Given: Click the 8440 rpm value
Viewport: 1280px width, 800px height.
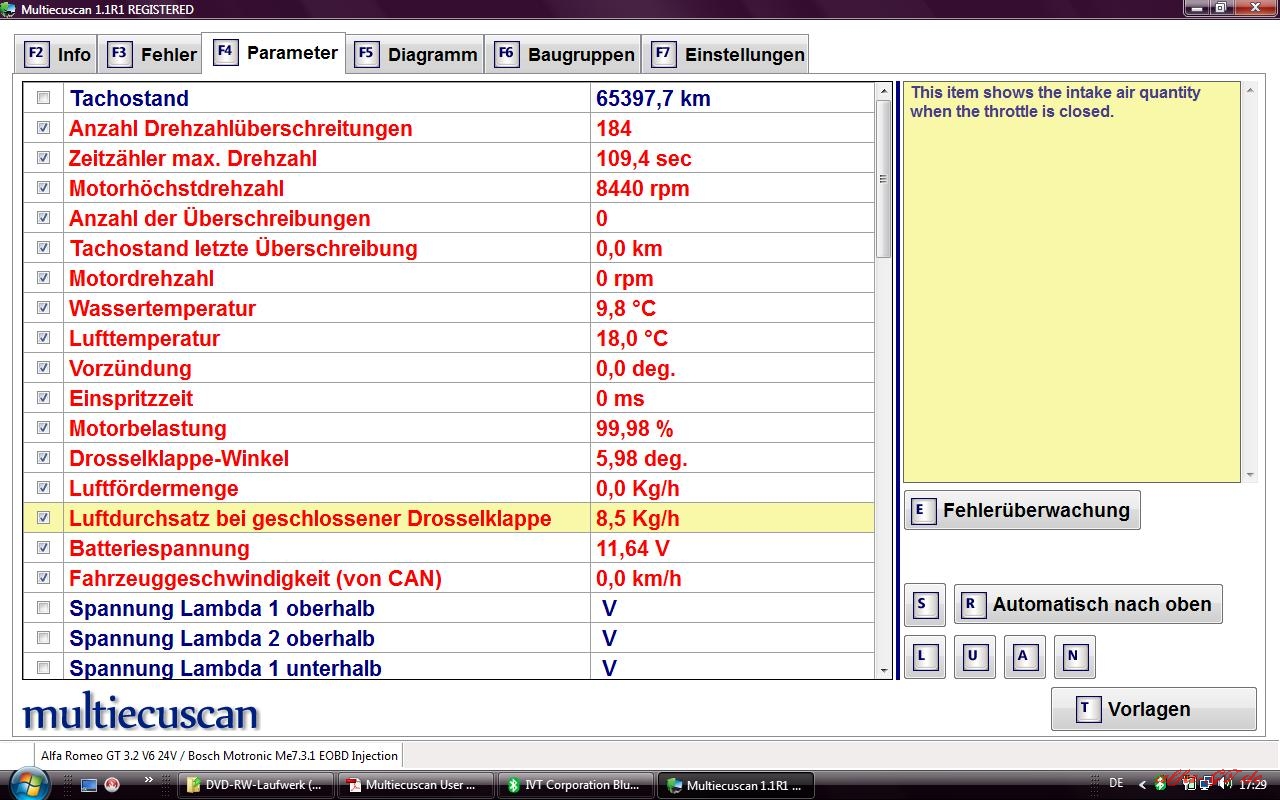Looking at the screenshot, I should click(x=642, y=188).
